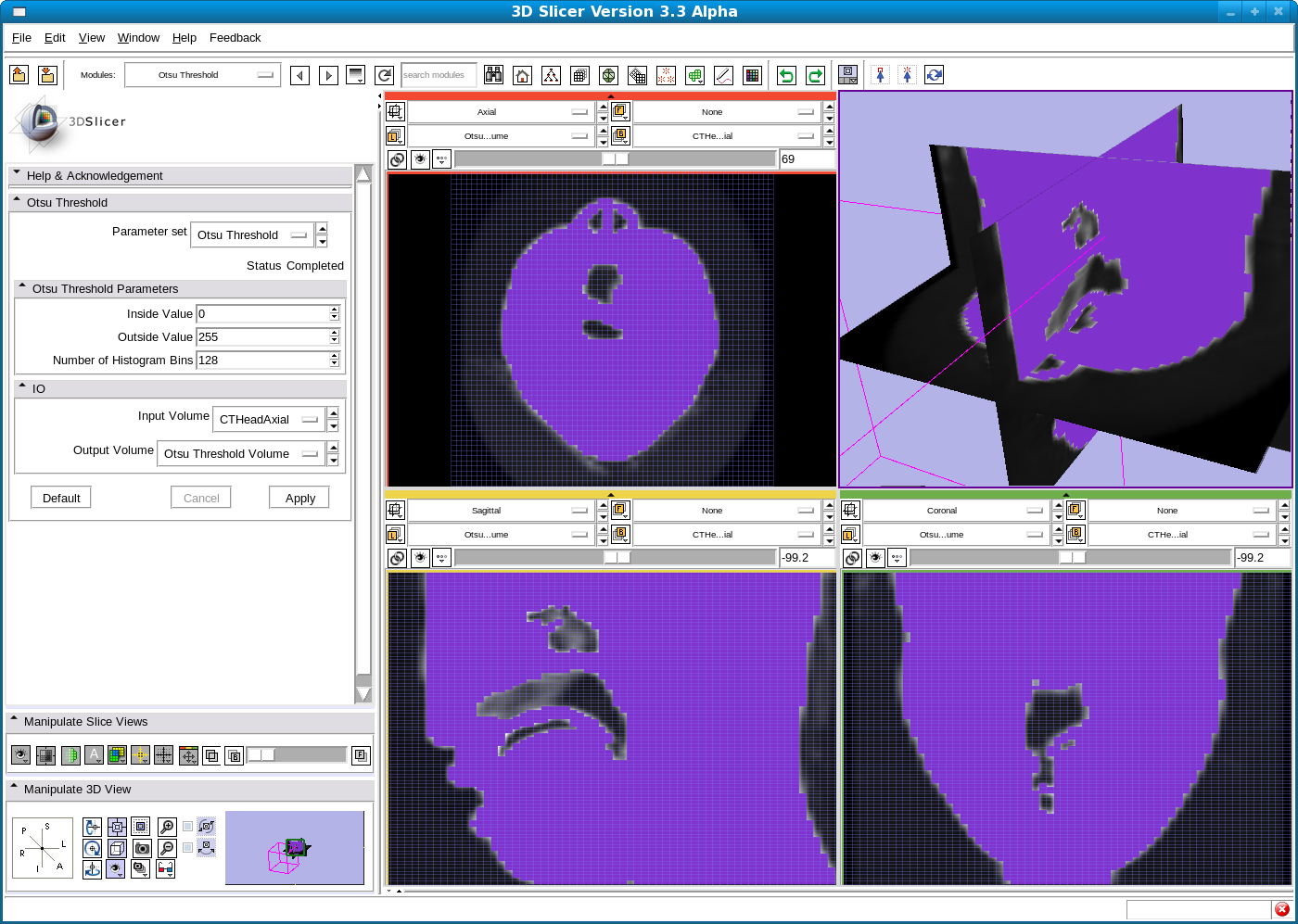Viewport: 1298px width, 924px height.
Task: Click the Number of Histogram Bins field
Action: pyautogui.click(x=262, y=361)
